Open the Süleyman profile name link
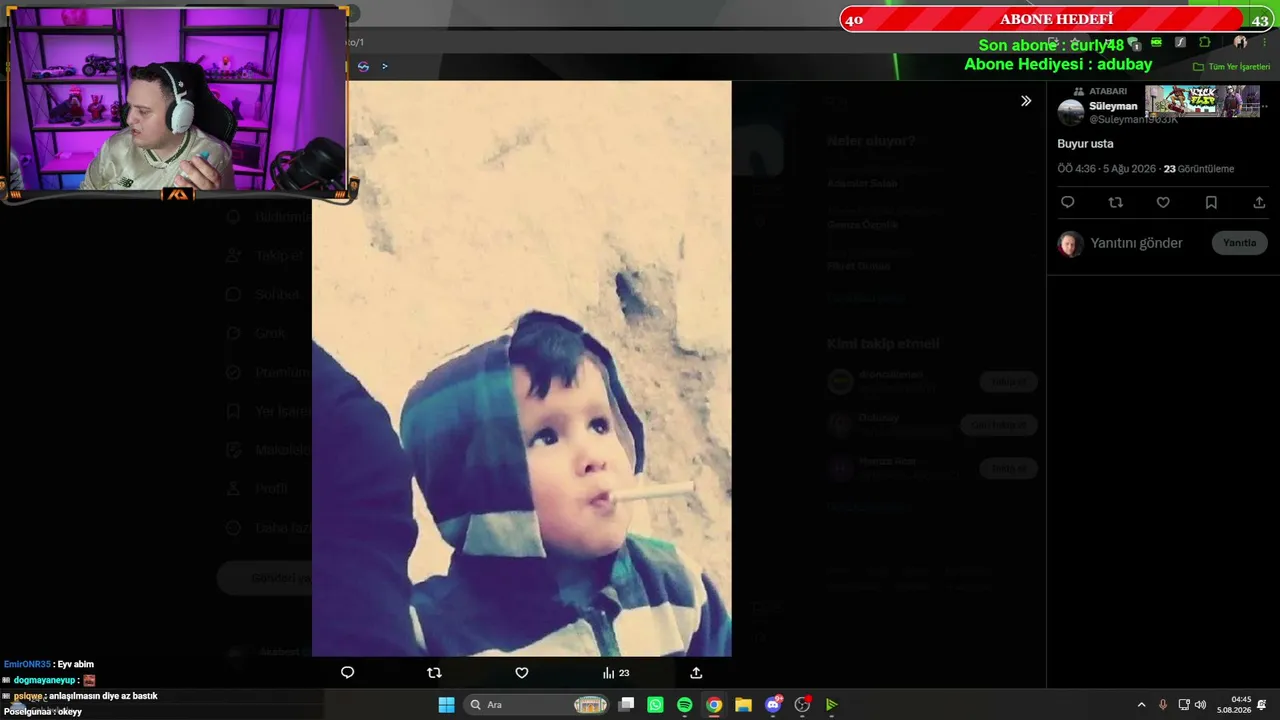The height and width of the screenshot is (720, 1280). [1113, 106]
